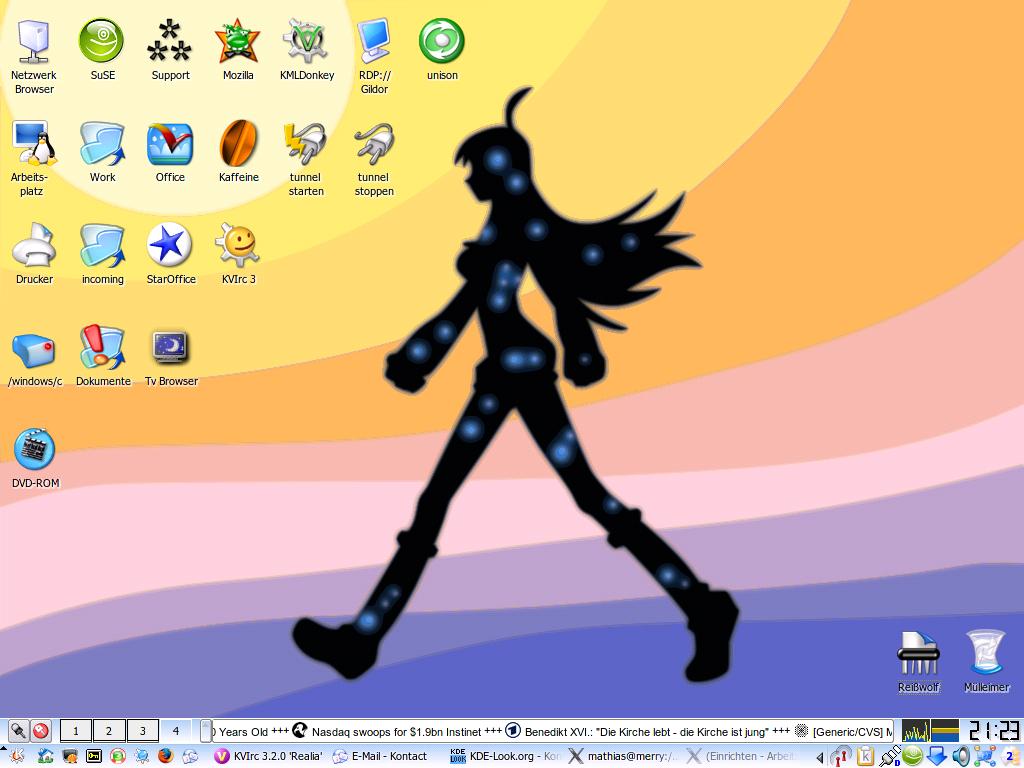Viewport: 1024px width, 768px height.
Task: Launch KMLDonkey from the desktop
Action: tap(306, 50)
